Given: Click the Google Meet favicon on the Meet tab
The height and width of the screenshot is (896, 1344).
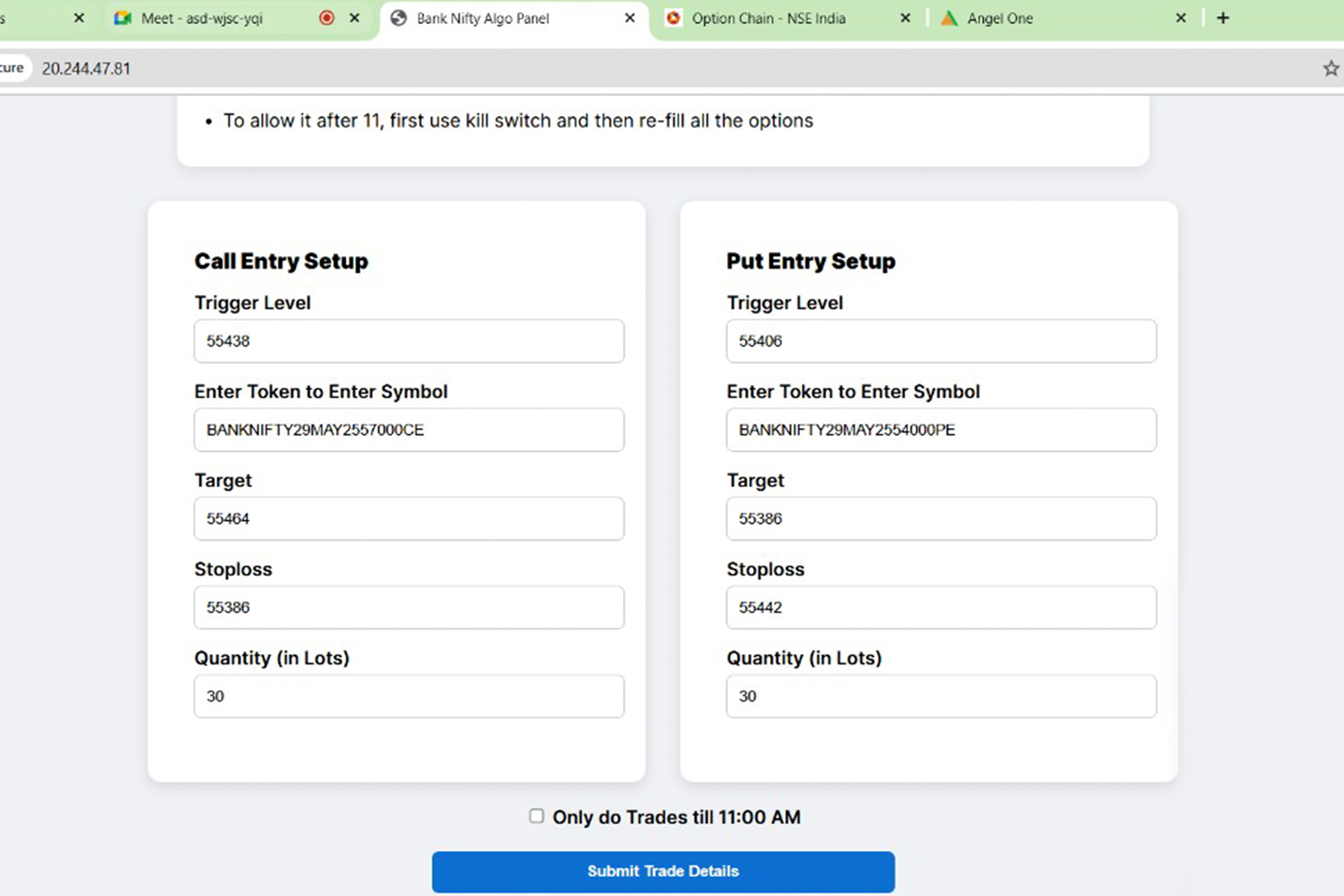Looking at the screenshot, I should pyautogui.click(x=123, y=18).
